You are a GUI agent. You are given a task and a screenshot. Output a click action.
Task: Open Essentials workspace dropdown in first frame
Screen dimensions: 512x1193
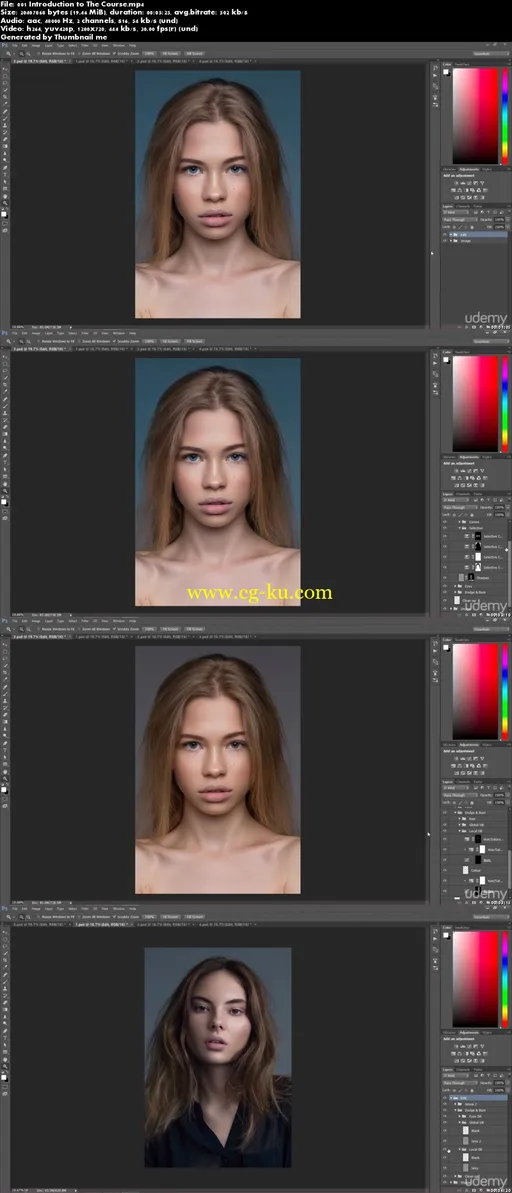pos(491,54)
